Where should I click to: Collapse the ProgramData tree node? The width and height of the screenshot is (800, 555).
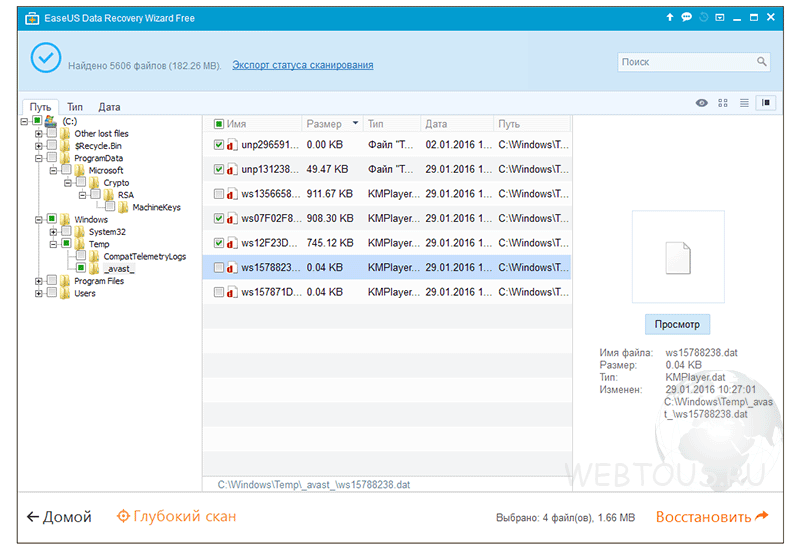[38, 158]
